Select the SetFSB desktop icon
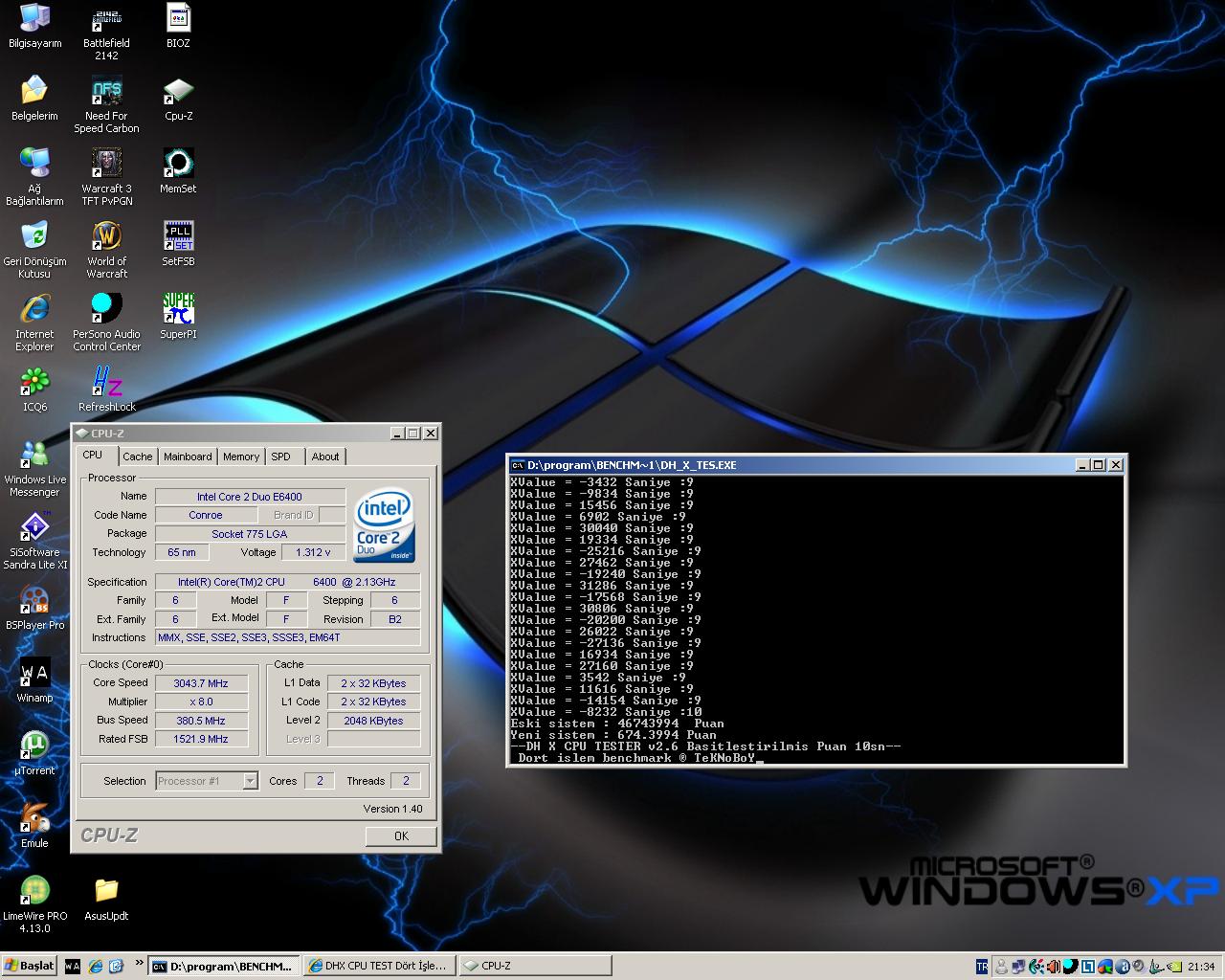 click(178, 244)
